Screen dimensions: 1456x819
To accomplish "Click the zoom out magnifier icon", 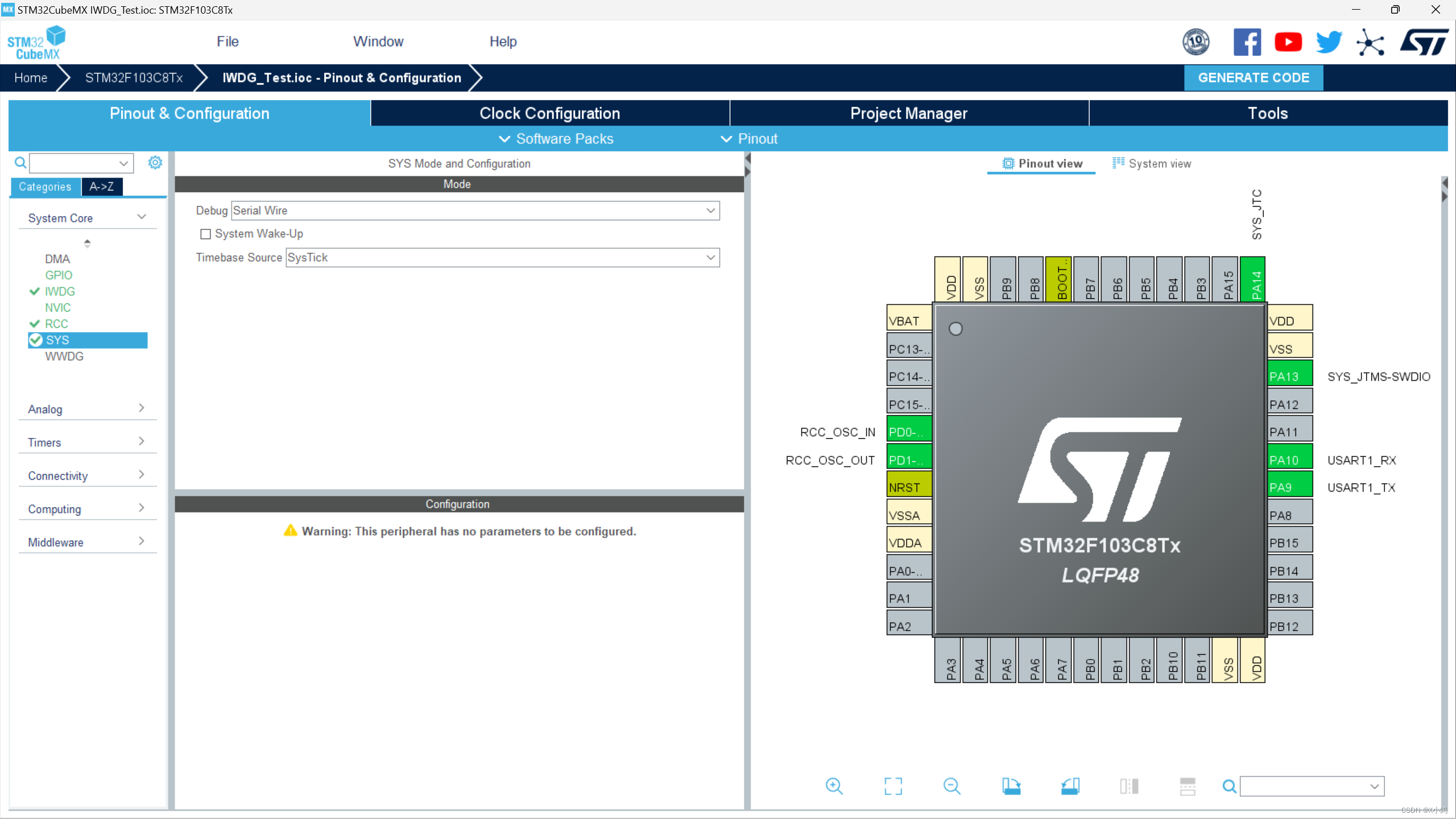I will (x=951, y=786).
